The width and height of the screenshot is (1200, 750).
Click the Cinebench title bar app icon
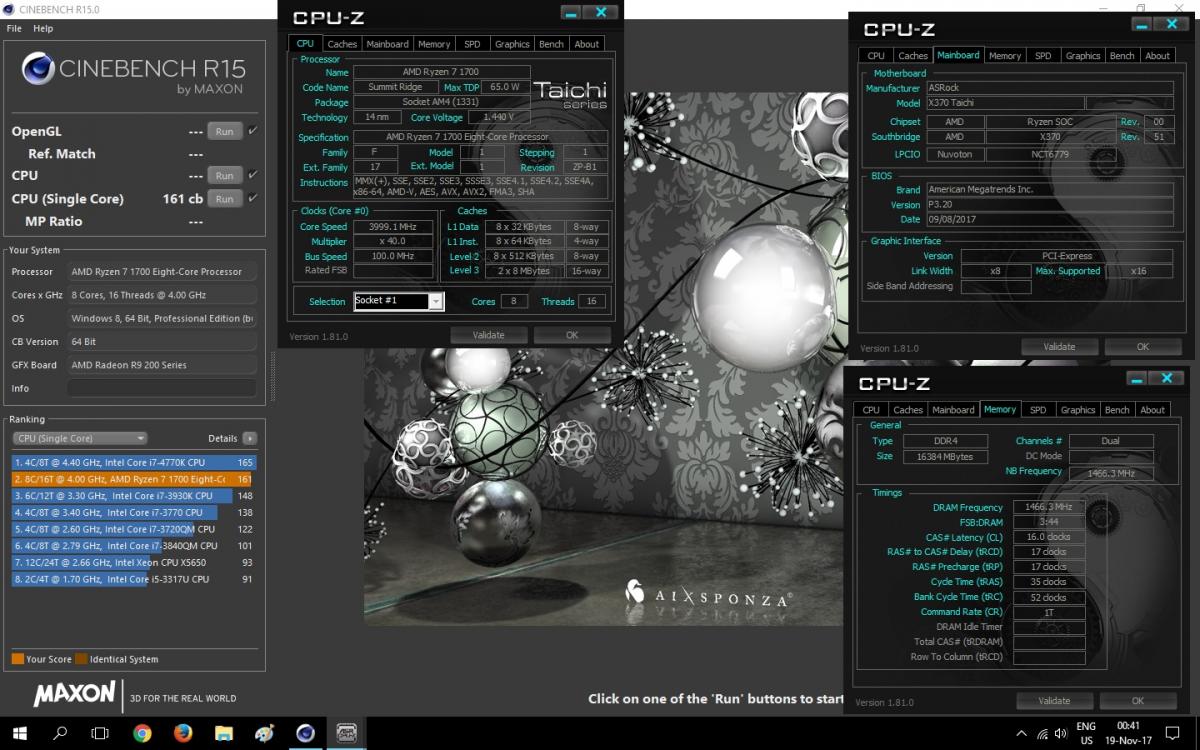coord(10,9)
